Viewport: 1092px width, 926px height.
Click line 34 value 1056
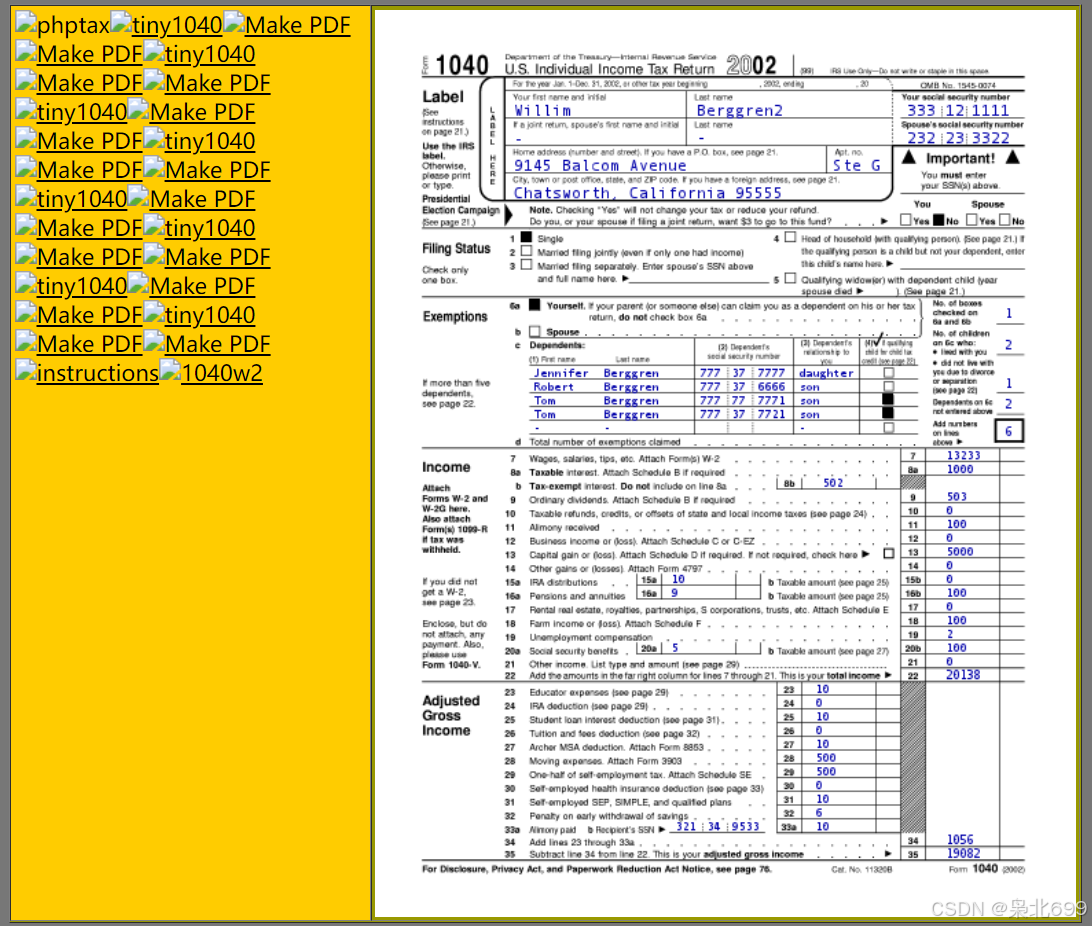pos(960,840)
